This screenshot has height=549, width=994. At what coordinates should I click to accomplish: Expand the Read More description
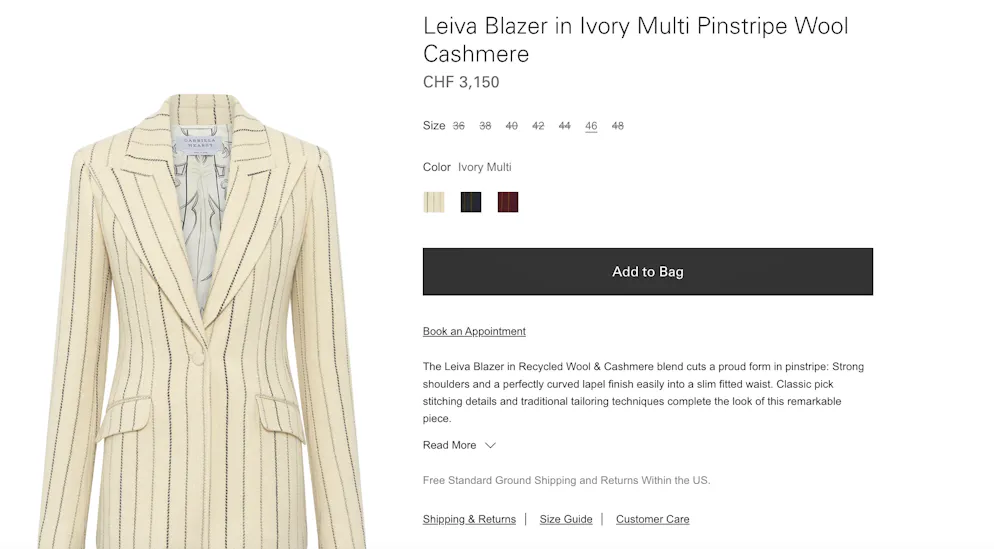point(449,445)
